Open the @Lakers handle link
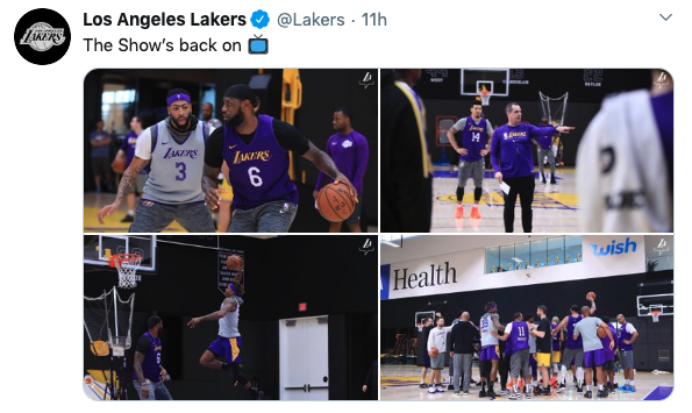 click(x=311, y=20)
